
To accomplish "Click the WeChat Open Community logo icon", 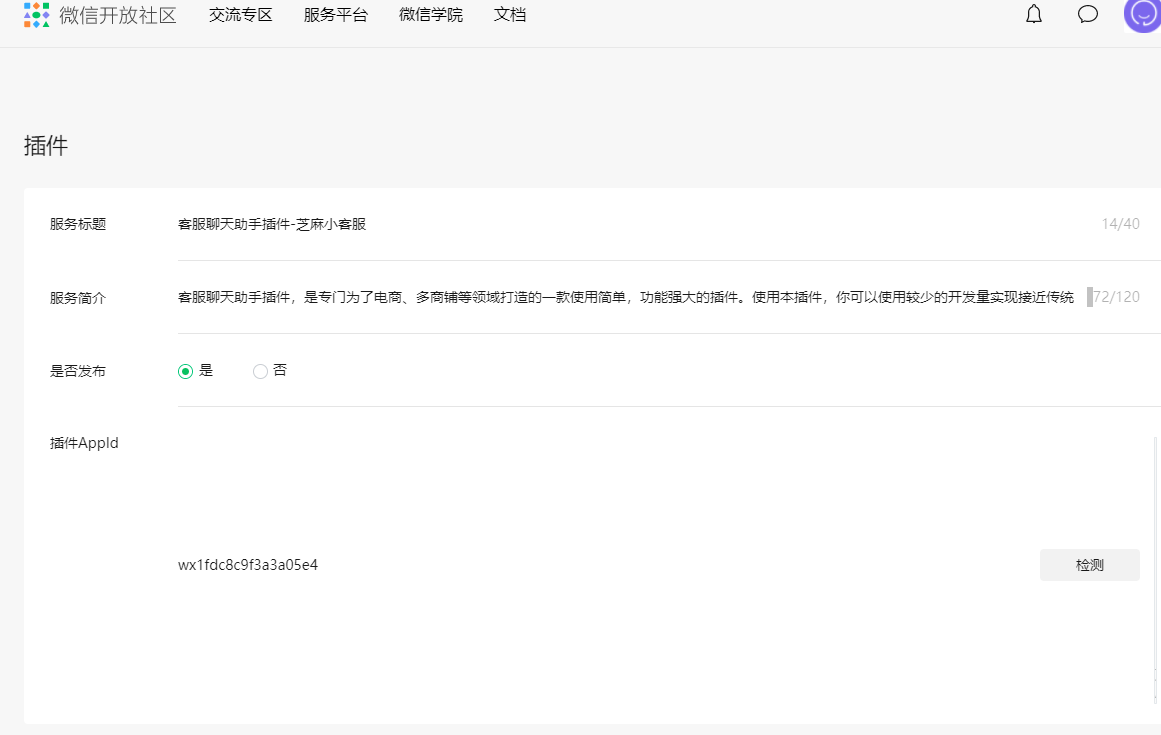I will (x=36, y=14).
